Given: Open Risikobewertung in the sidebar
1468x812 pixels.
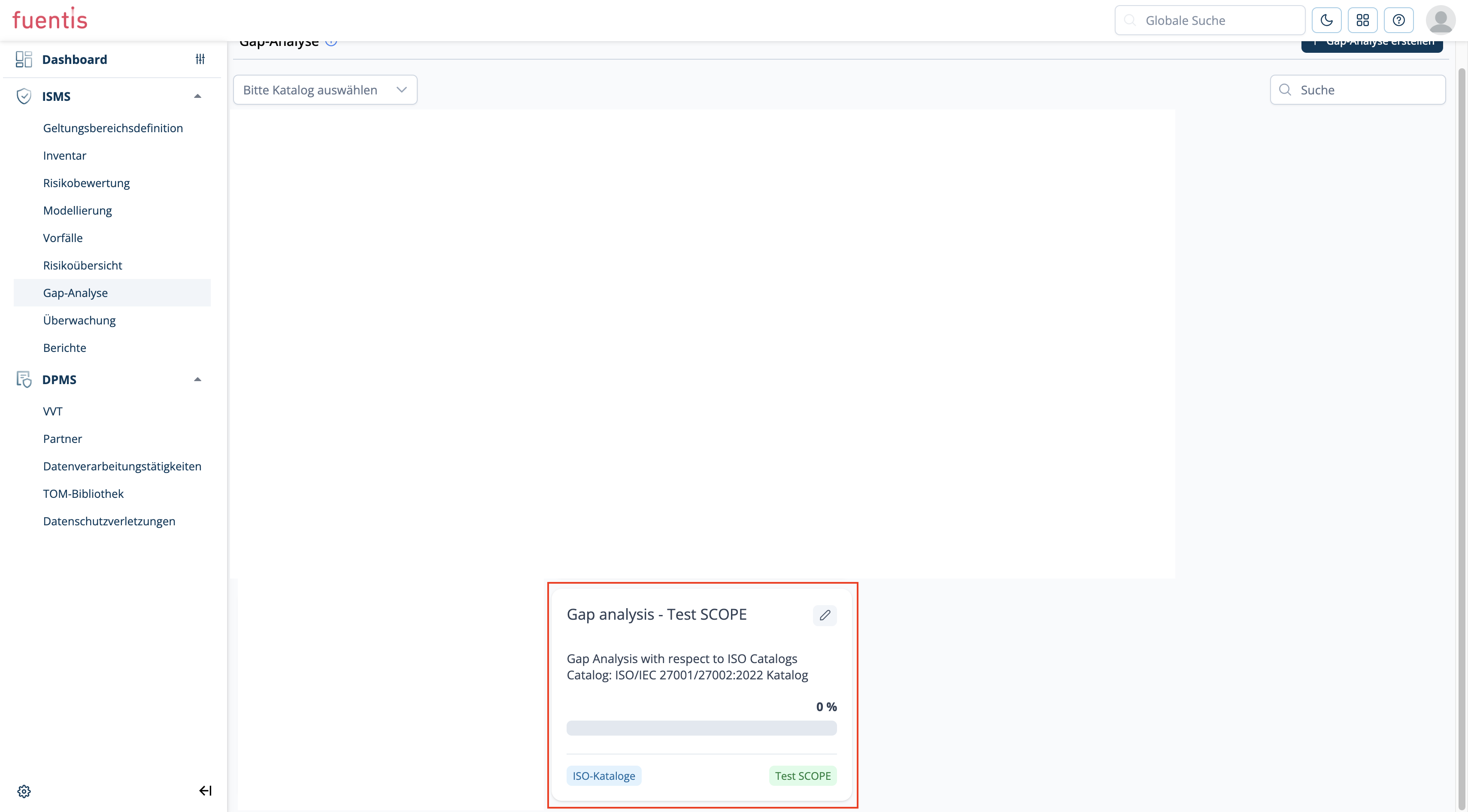Looking at the screenshot, I should tap(86, 183).
